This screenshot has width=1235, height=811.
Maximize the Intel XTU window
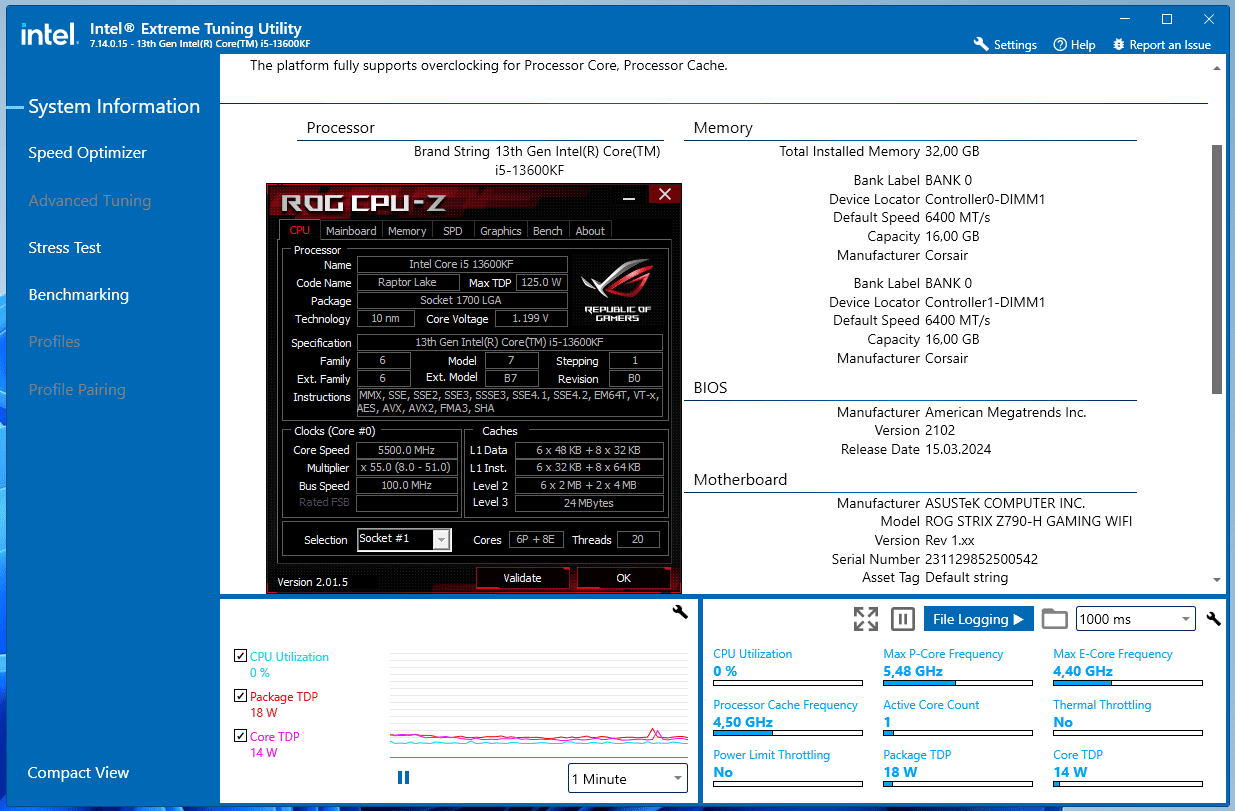(1167, 19)
